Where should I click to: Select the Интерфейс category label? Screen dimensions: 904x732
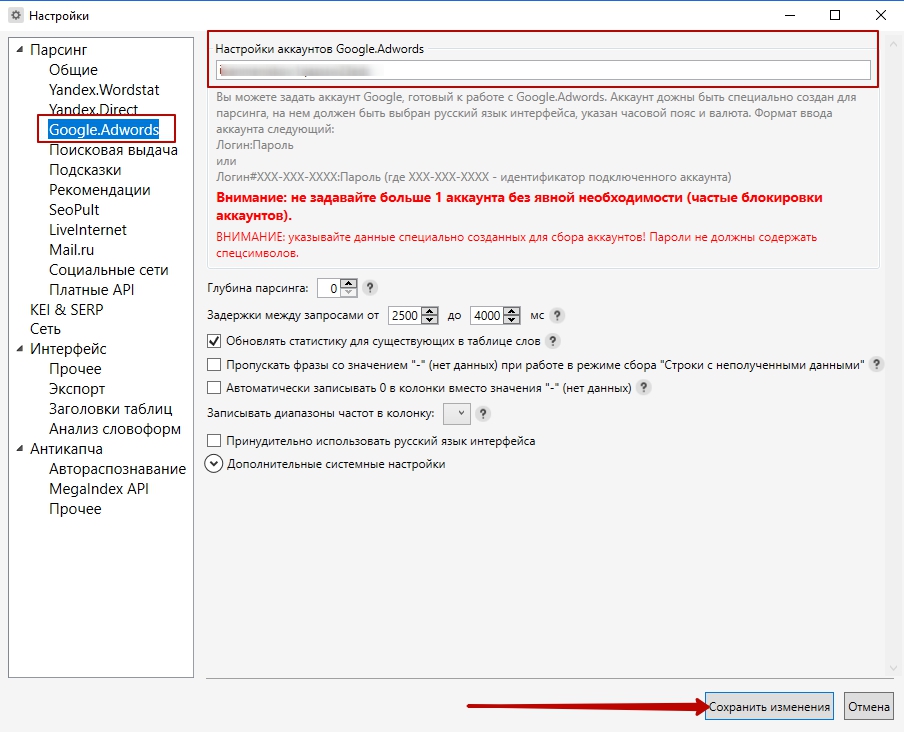tap(69, 349)
